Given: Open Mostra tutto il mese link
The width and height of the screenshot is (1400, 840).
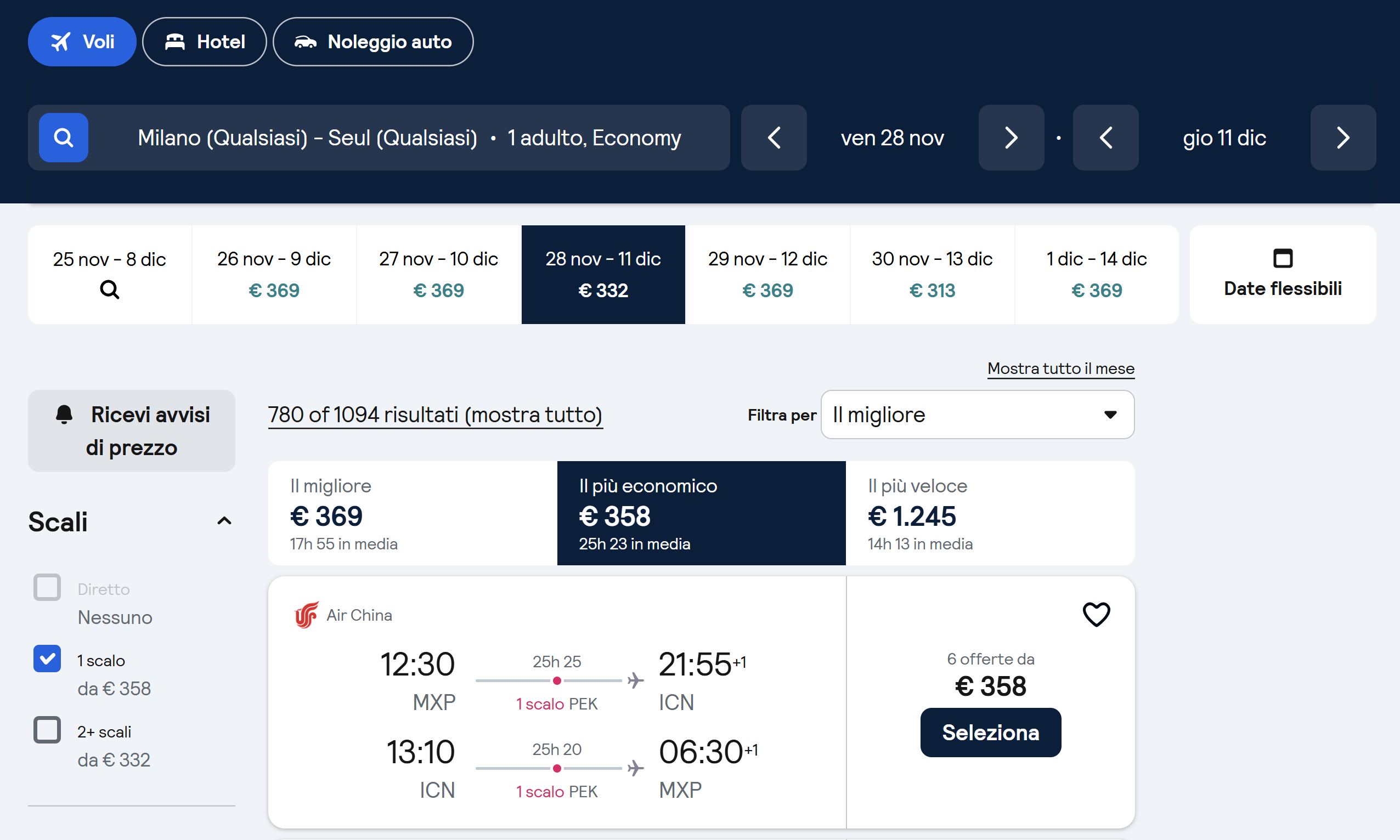Looking at the screenshot, I should [1060, 368].
